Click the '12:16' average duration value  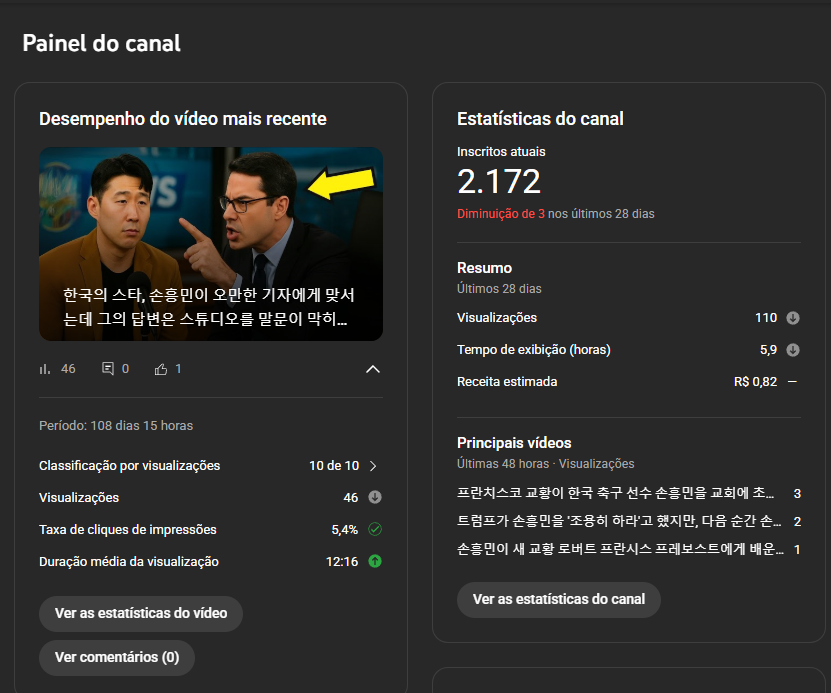click(342, 562)
